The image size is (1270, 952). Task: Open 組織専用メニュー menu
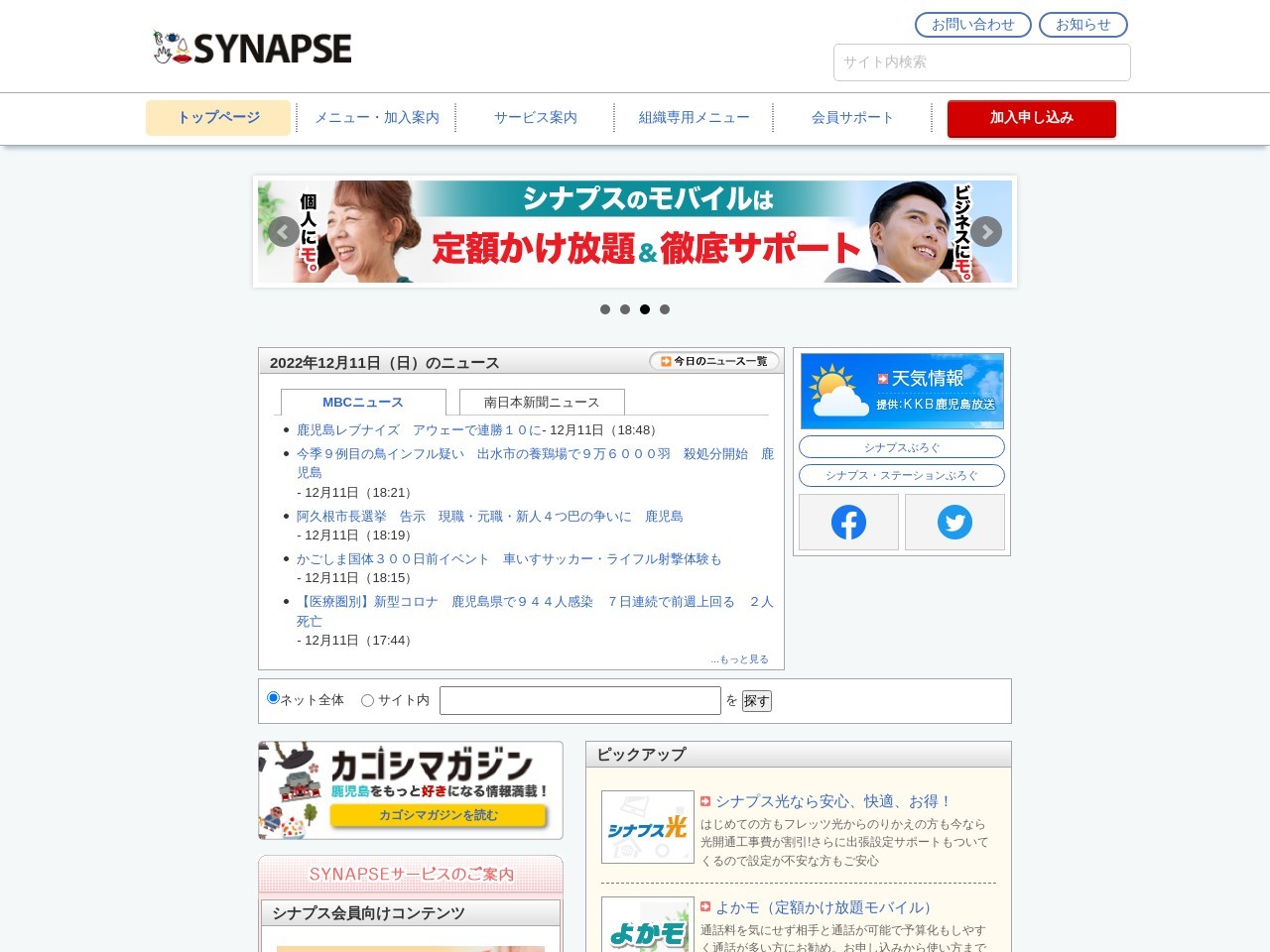pyautogui.click(x=695, y=118)
